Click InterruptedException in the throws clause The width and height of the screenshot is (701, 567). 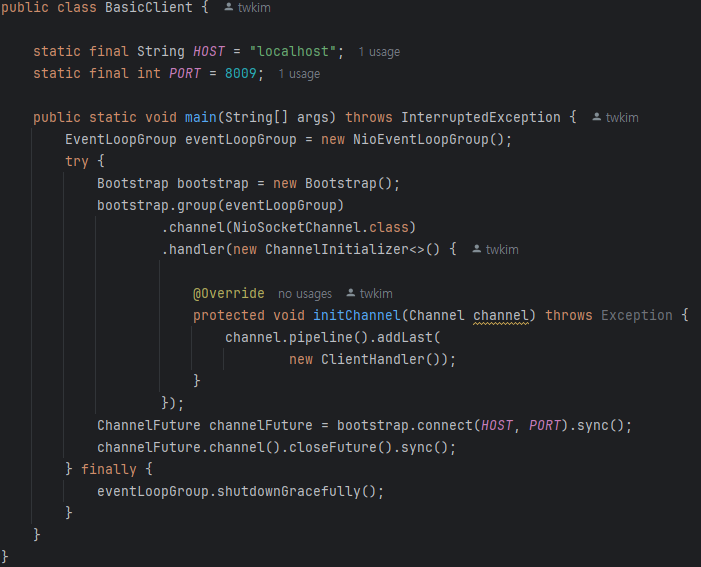click(481, 118)
